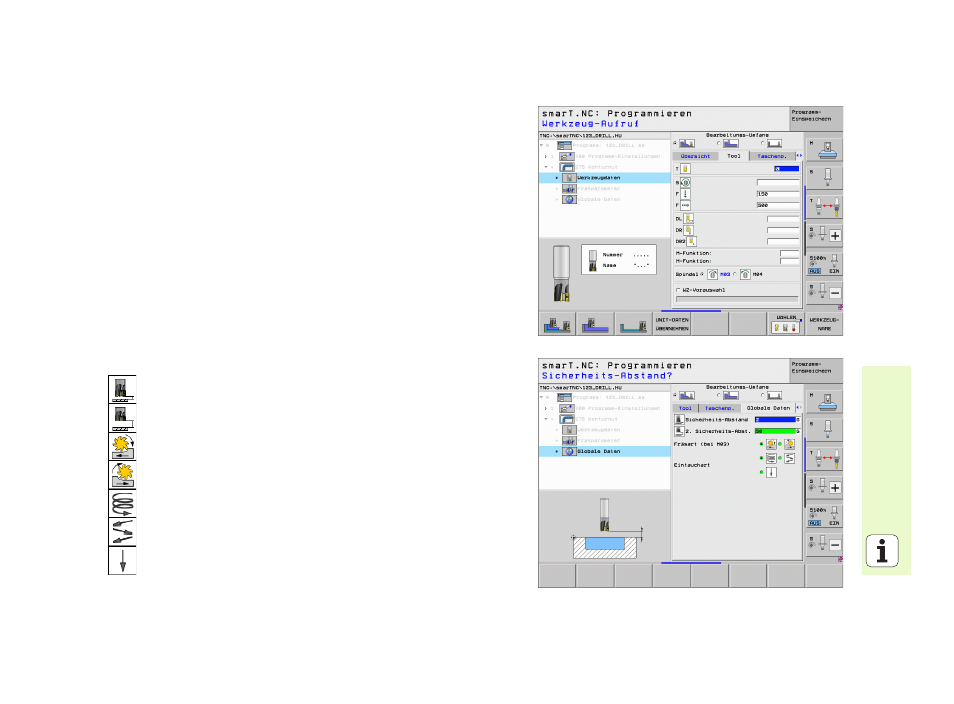
Task: Click the information 'i' icon on green bar
Action: point(882,551)
